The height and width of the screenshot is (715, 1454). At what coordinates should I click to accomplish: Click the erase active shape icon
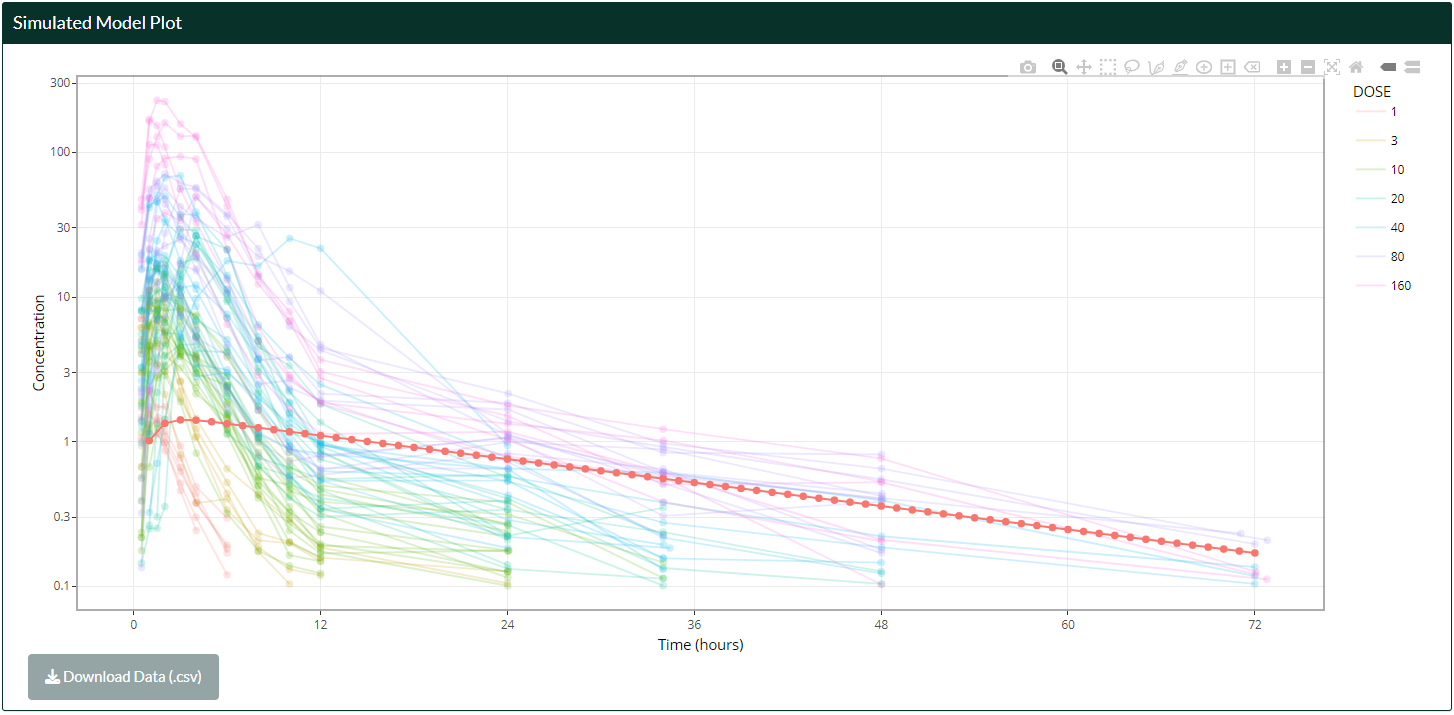(x=1252, y=67)
